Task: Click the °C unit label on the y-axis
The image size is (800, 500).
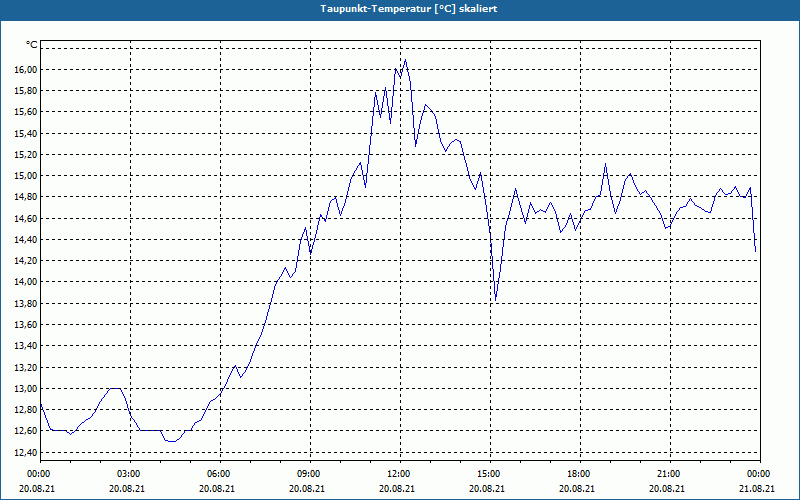Action: point(32,45)
